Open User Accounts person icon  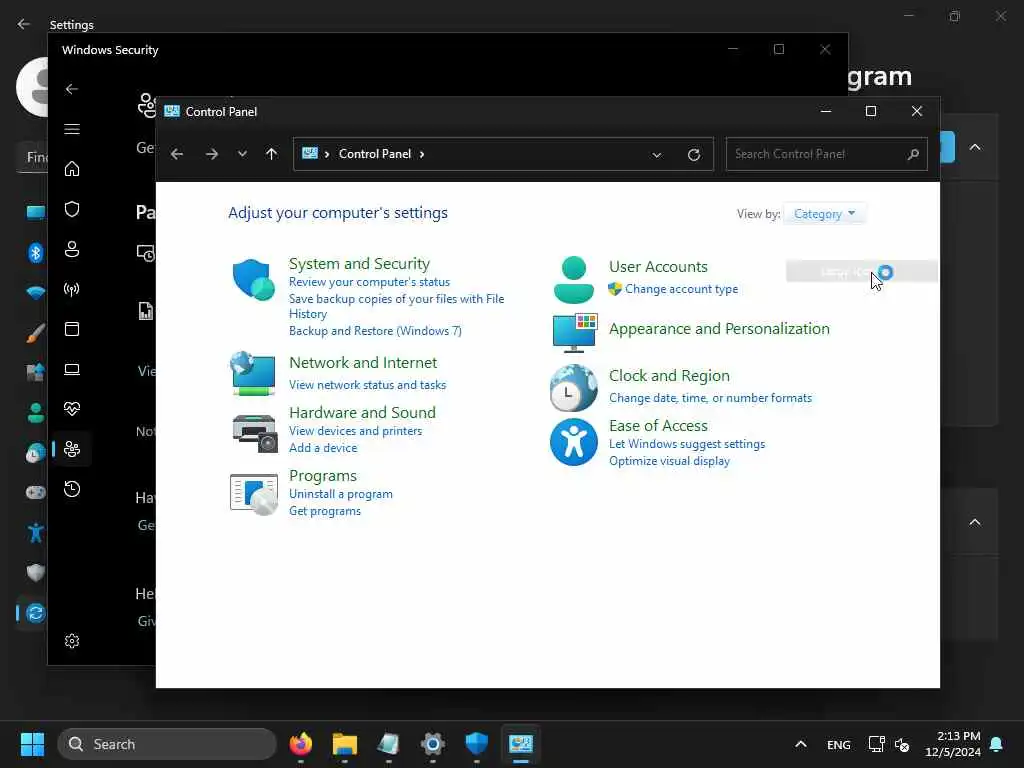(573, 280)
